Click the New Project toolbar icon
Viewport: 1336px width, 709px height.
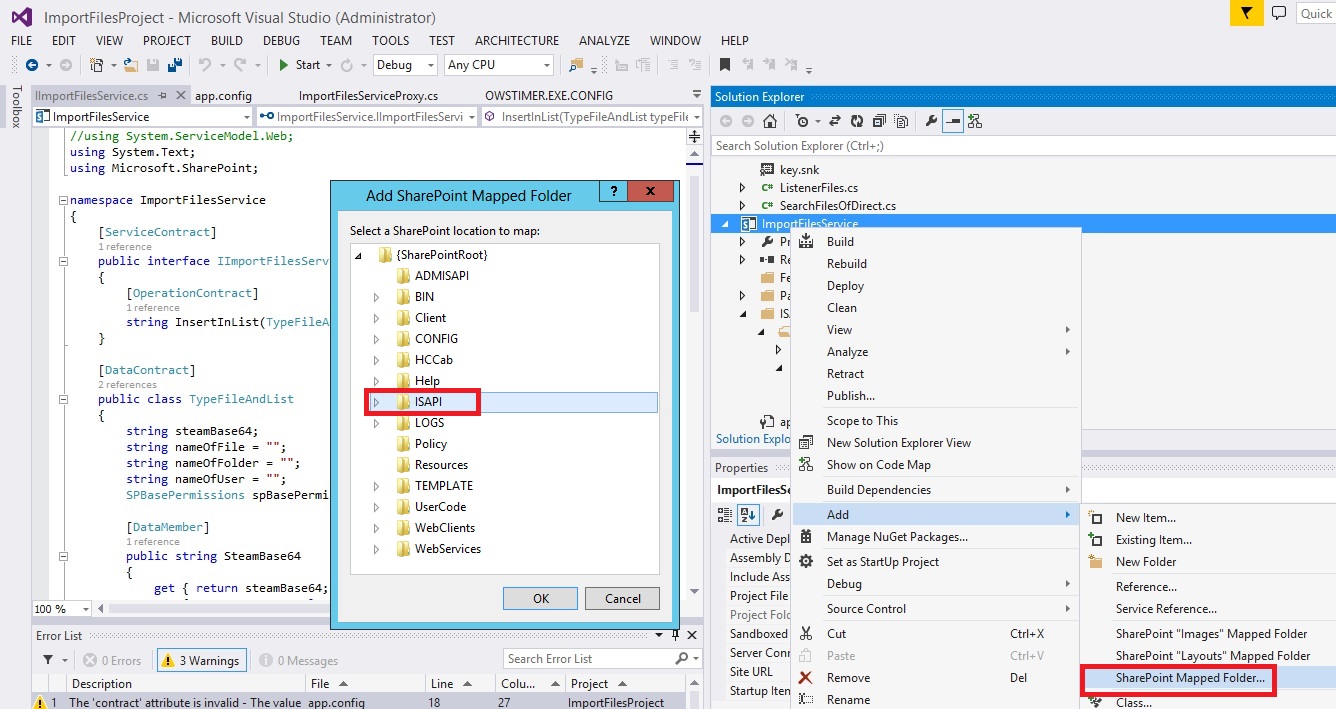tap(97, 65)
